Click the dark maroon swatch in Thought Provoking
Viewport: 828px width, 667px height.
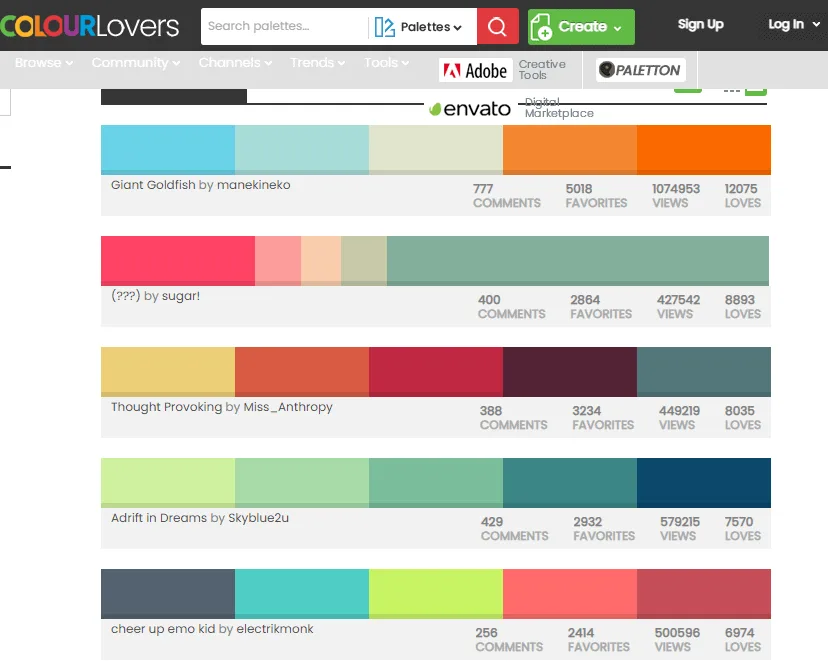tap(570, 372)
